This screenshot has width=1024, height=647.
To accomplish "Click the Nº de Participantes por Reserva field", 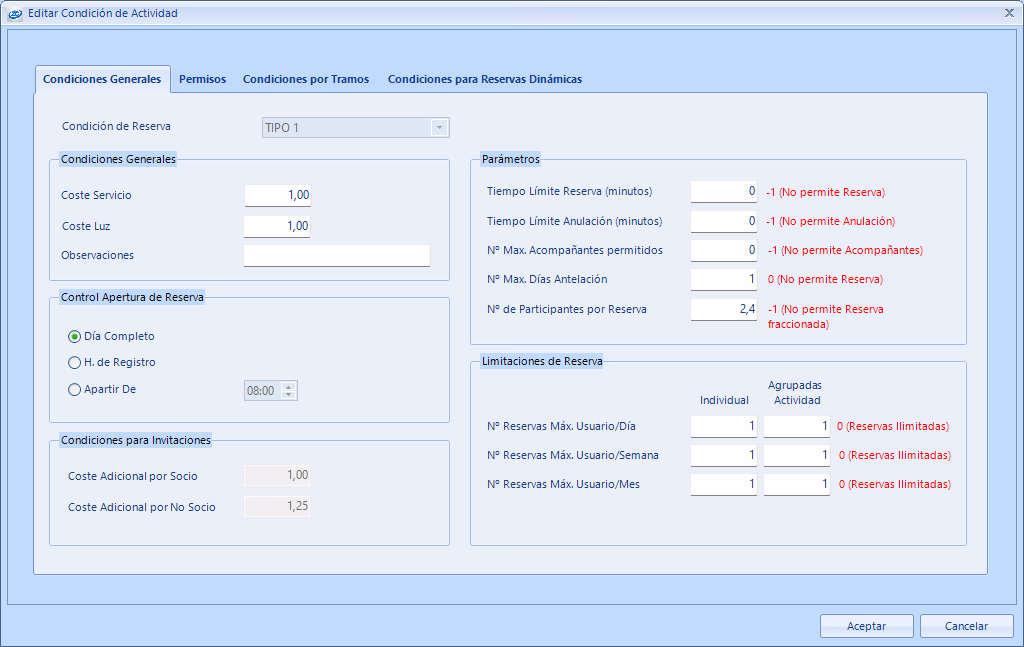I will (x=723, y=310).
